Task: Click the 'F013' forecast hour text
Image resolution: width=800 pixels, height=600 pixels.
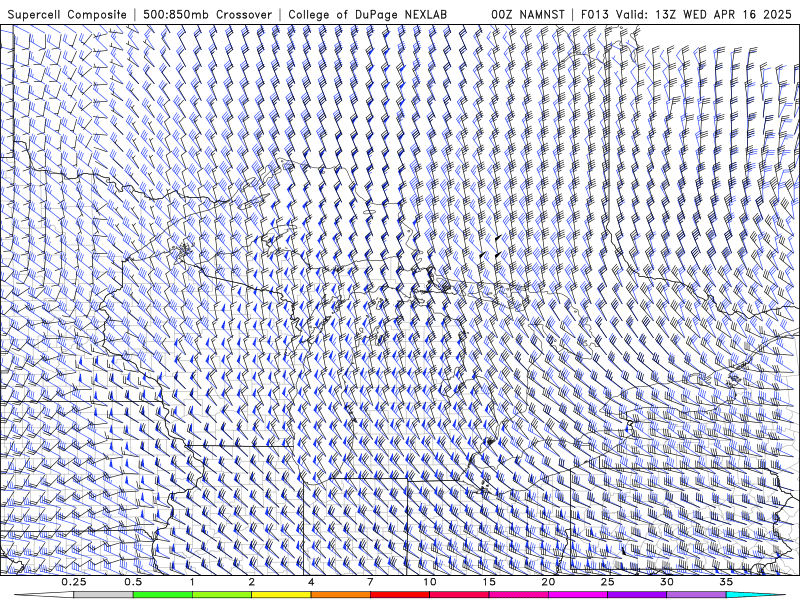Action: click(595, 14)
